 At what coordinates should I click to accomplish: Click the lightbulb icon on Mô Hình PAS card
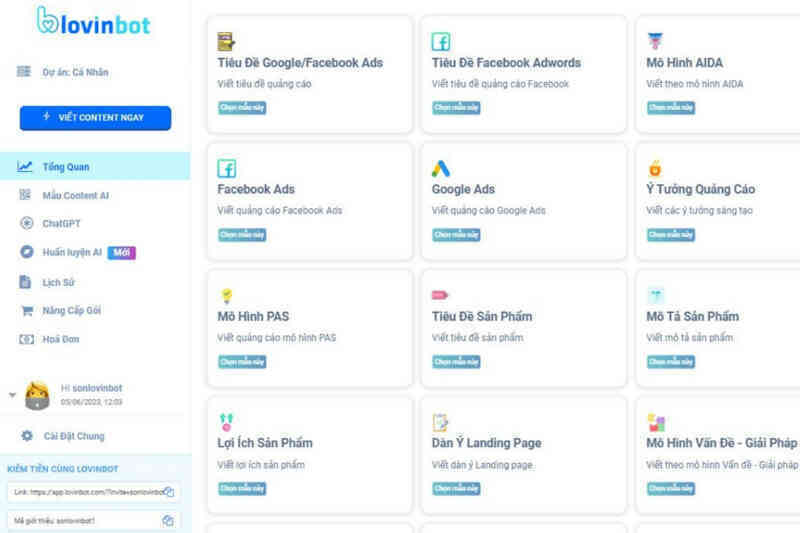tap(227, 295)
